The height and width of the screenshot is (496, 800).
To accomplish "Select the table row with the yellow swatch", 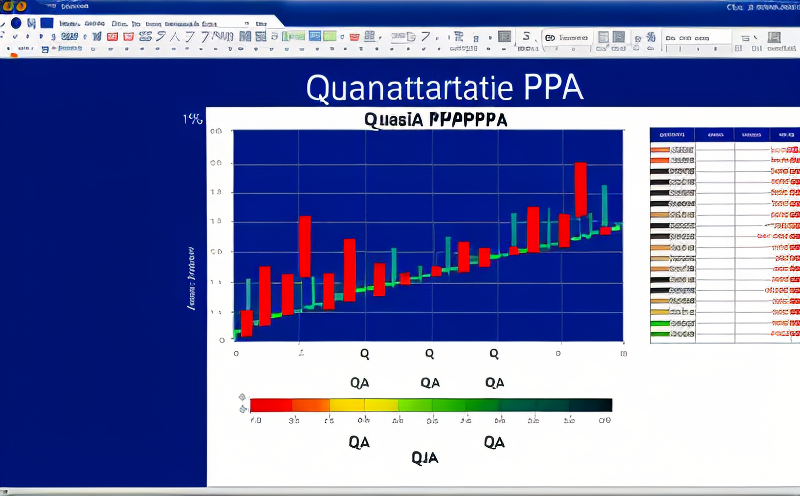I will (725, 312).
